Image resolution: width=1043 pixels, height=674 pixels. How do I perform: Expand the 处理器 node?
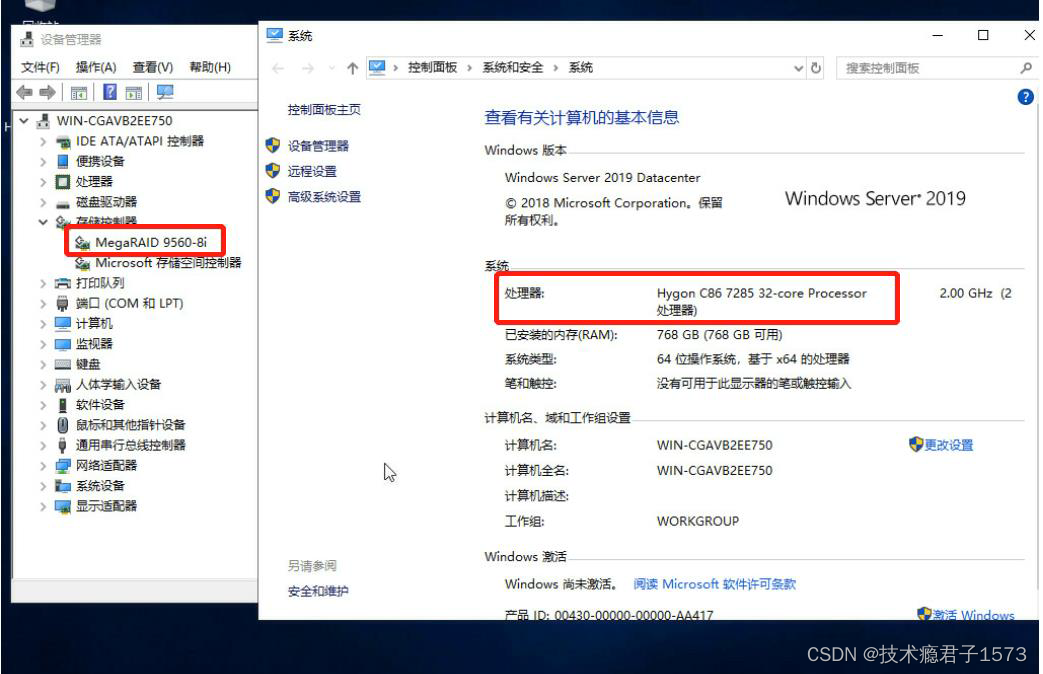[x=43, y=182]
